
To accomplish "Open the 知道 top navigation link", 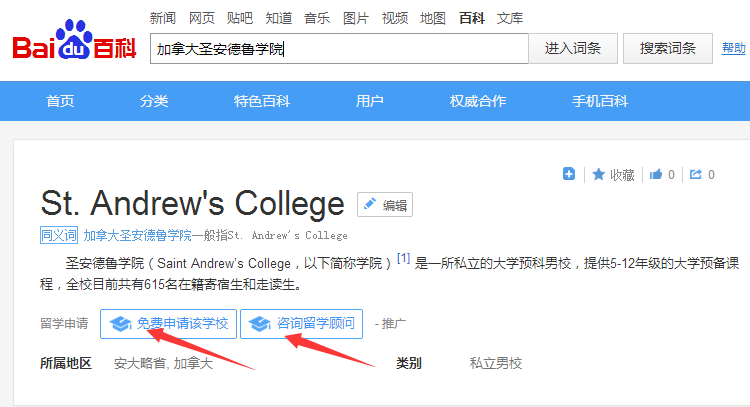I will tap(278, 18).
